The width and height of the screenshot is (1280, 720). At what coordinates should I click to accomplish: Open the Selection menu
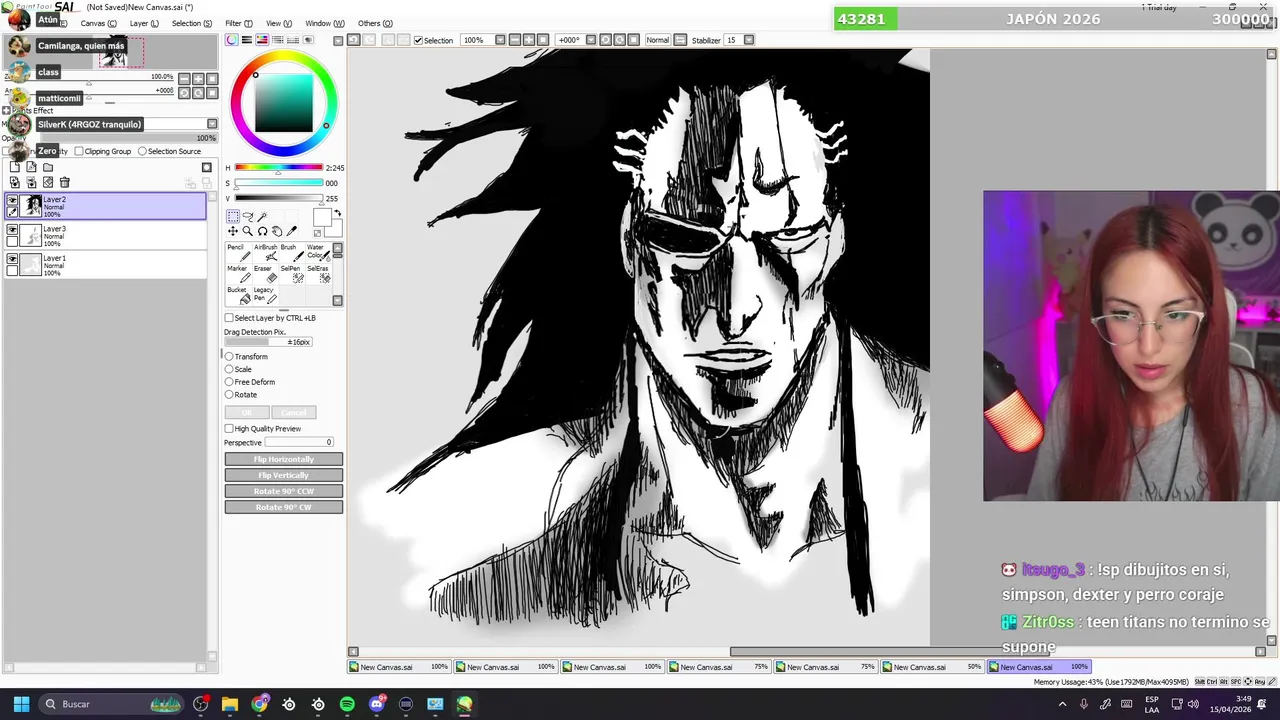(192, 23)
